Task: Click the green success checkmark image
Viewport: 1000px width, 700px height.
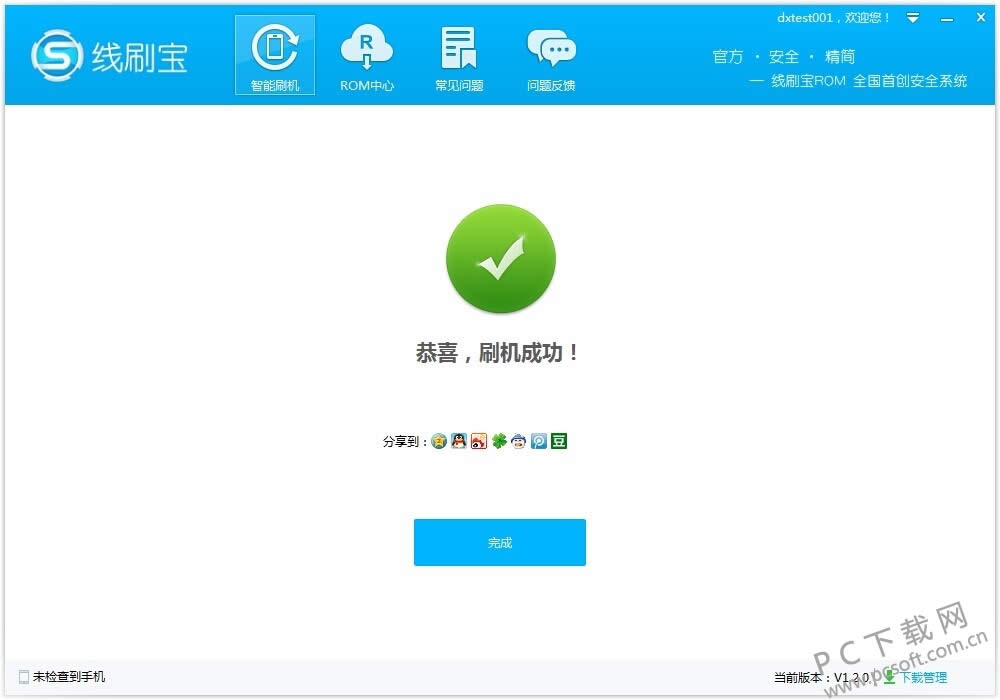Action: (x=501, y=258)
